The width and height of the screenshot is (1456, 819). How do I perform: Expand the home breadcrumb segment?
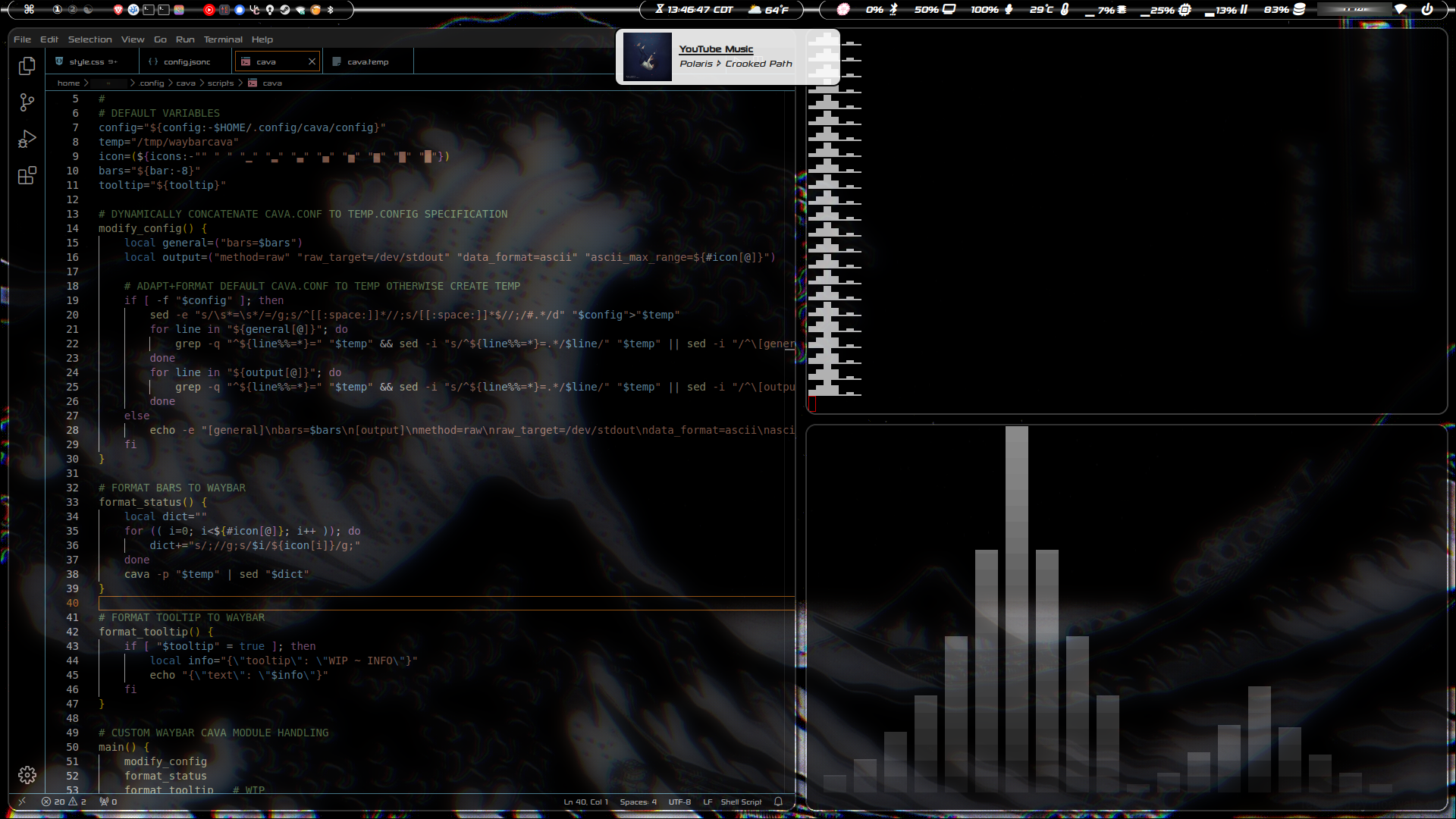68,83
